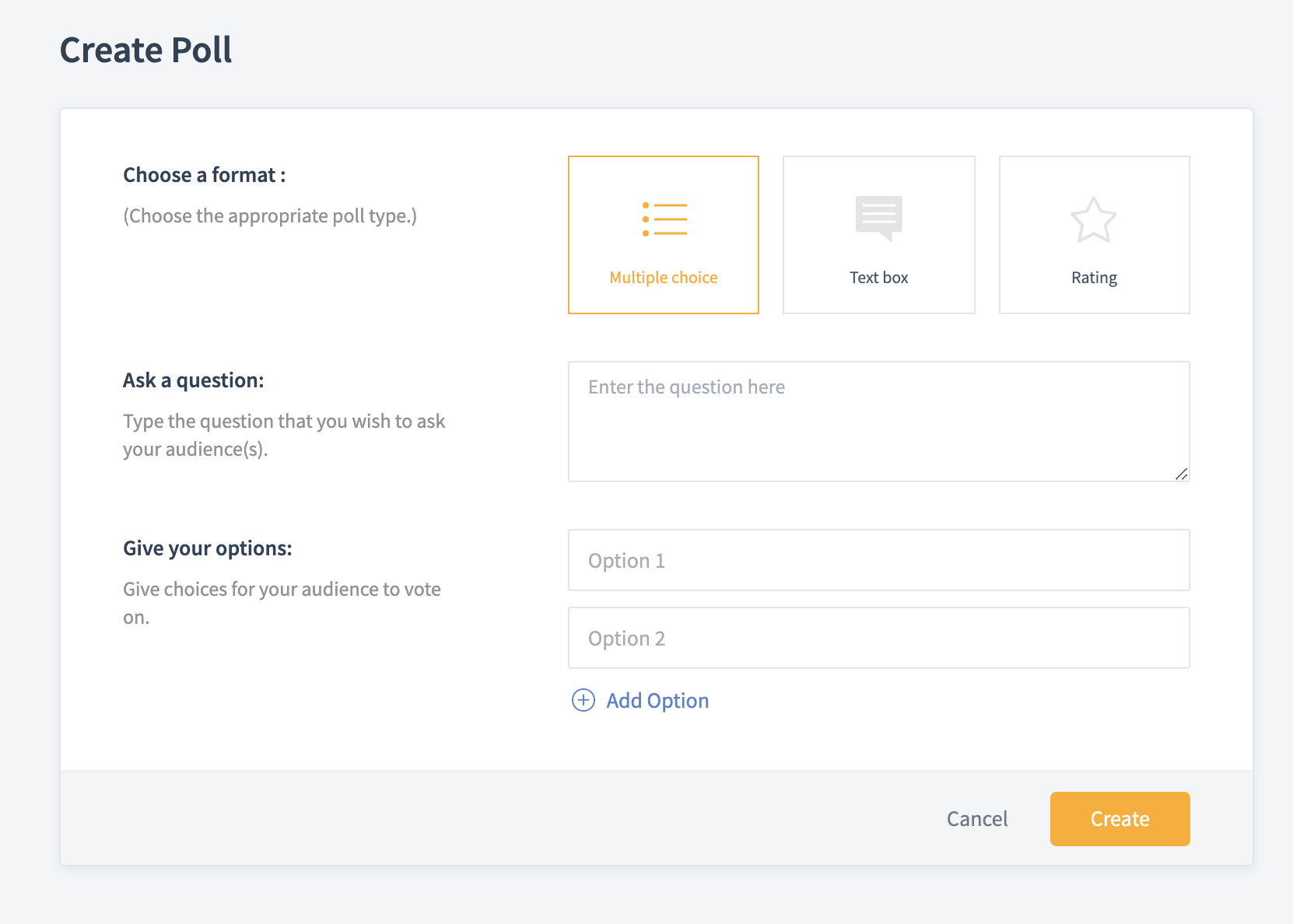
Task: Click the question box resize handle
Action: click(1181, 474)
